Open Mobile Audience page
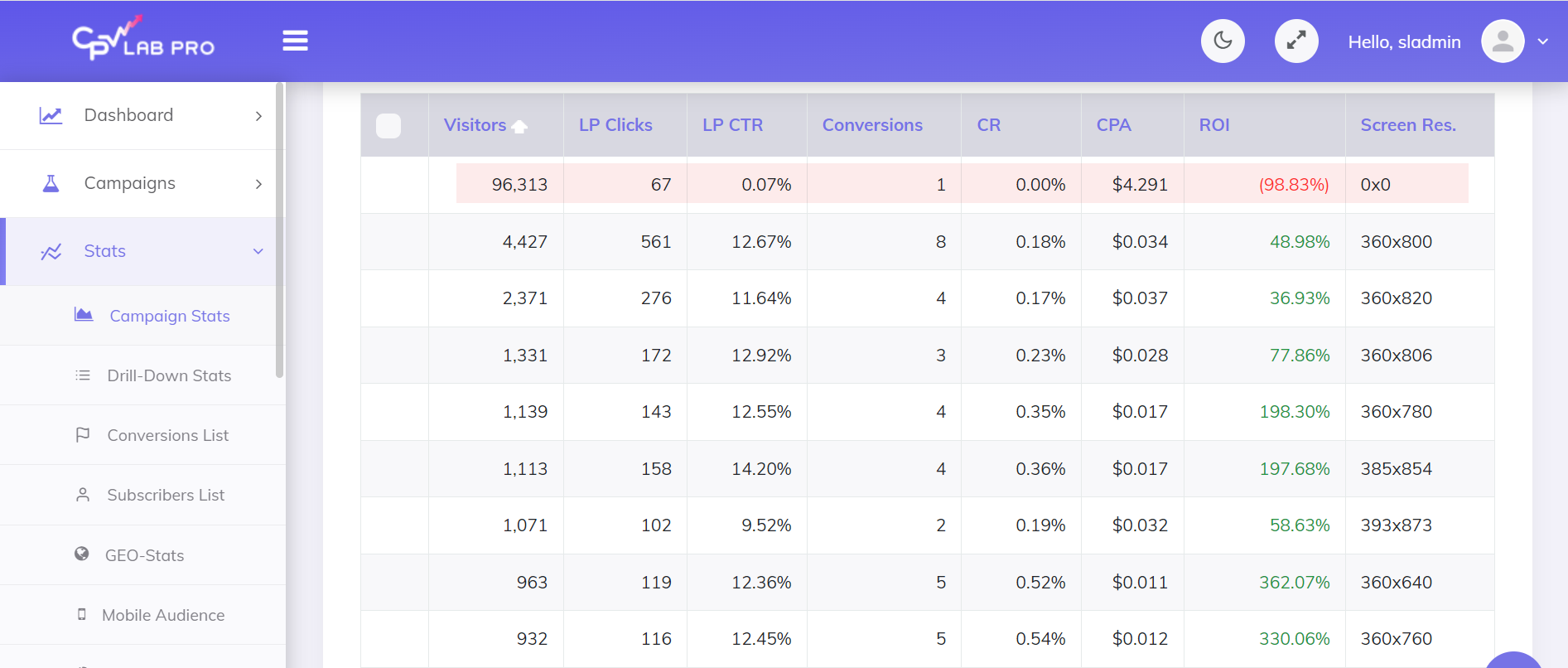This screenshot has width=1568, height=668. tap(163, 615)
